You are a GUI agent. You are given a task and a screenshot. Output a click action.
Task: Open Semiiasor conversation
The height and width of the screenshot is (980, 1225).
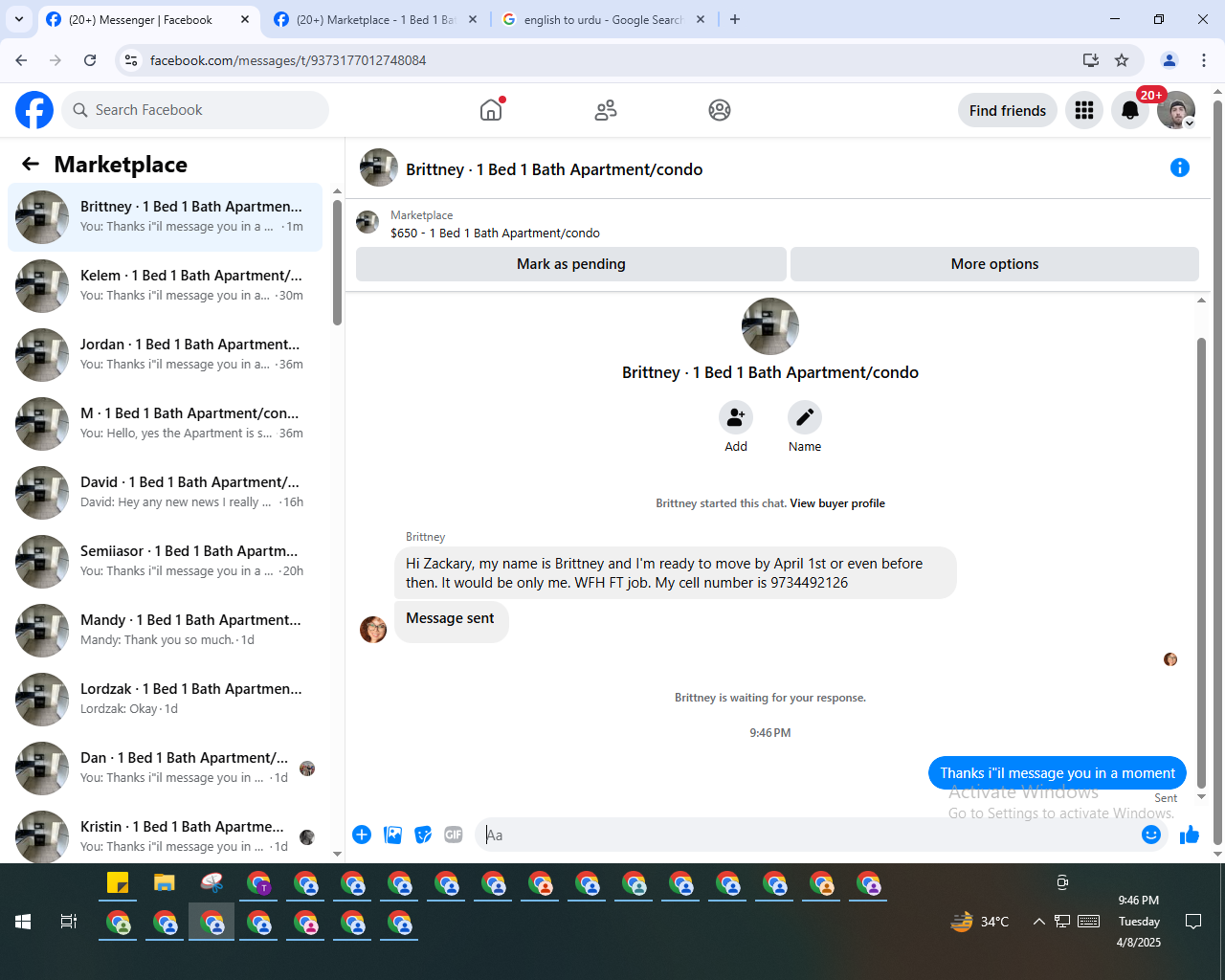(x=166, y=562)
